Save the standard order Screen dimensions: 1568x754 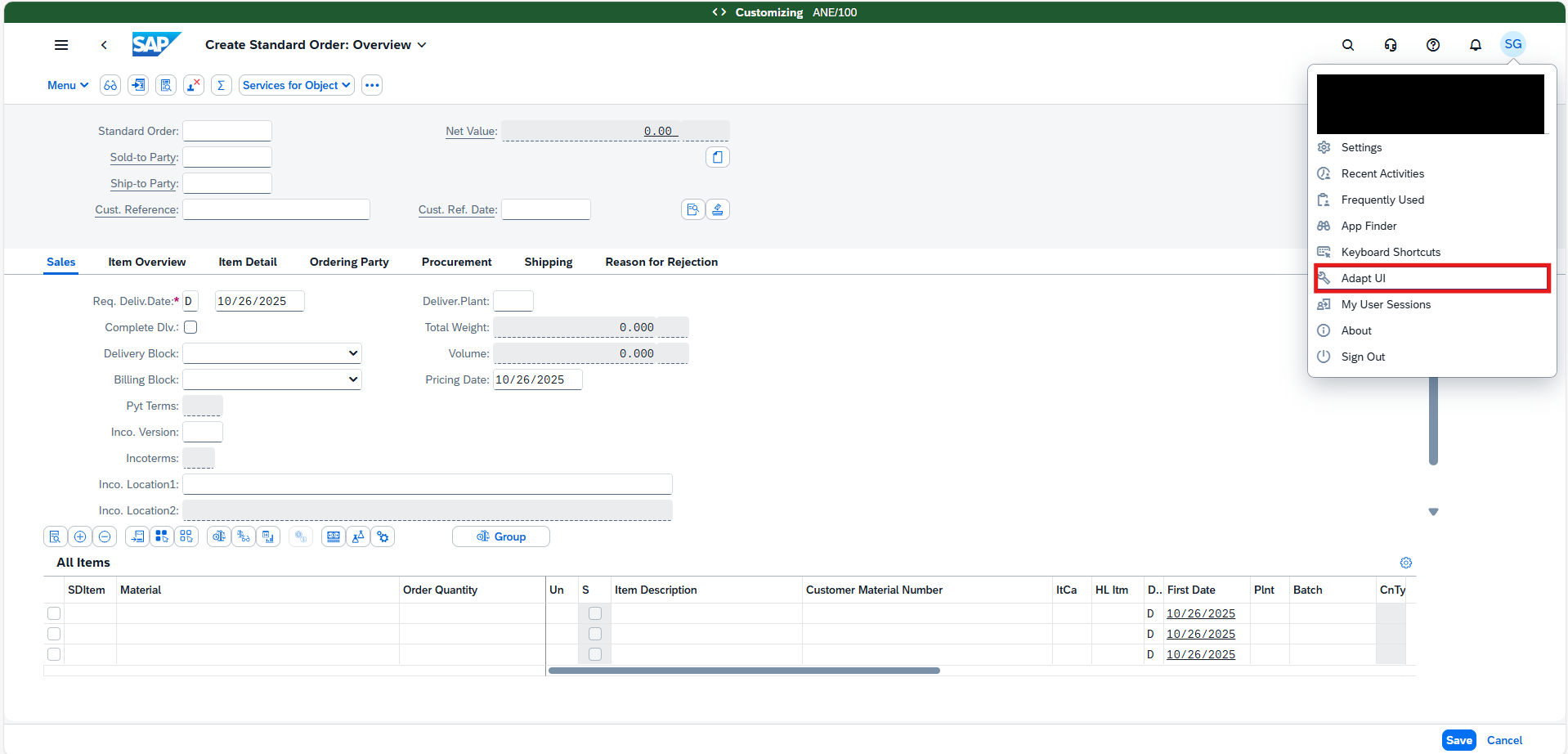tap(1459, 740)
